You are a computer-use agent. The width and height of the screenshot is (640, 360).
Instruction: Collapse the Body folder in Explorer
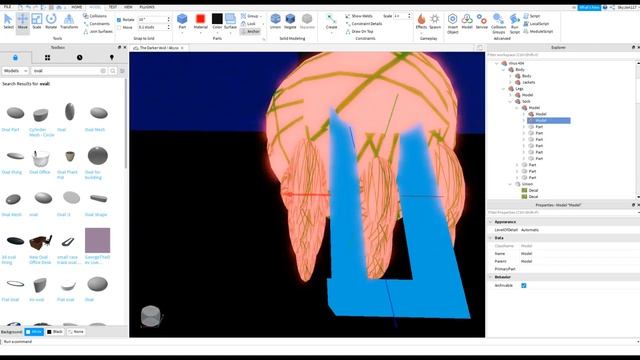tap(503, 70)
